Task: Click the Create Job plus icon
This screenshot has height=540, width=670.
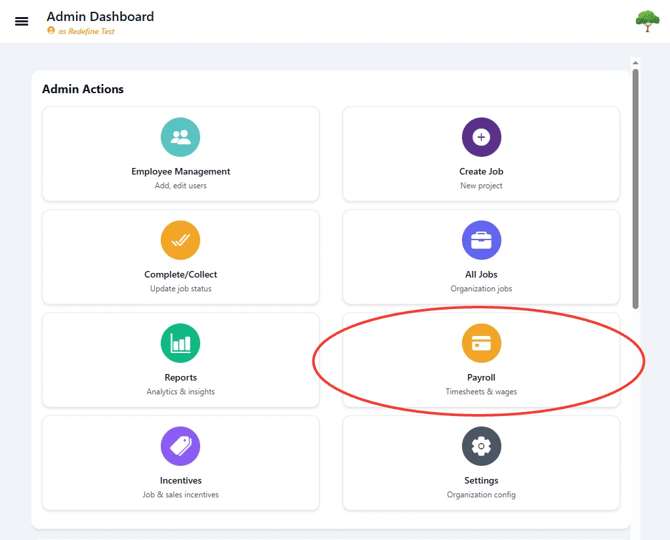Action: [x=481, y=137]
